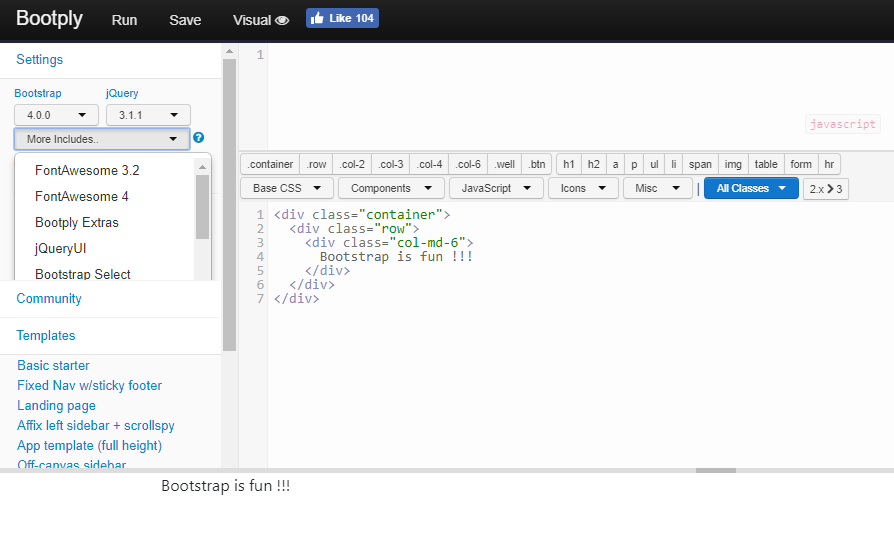This screenshot has height=542, width=894.
Task: Insert table tag button
Action: tap(766, 164)
